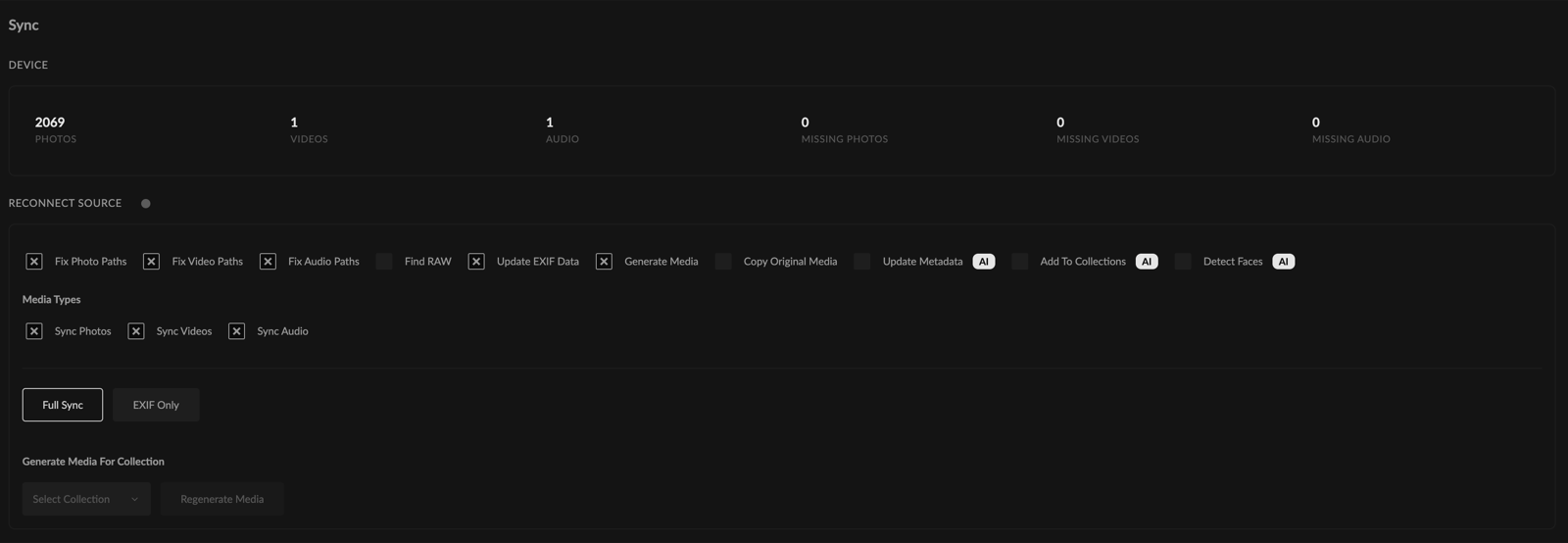
Task: Click the EXIF Only button
Action: point(156,405)
